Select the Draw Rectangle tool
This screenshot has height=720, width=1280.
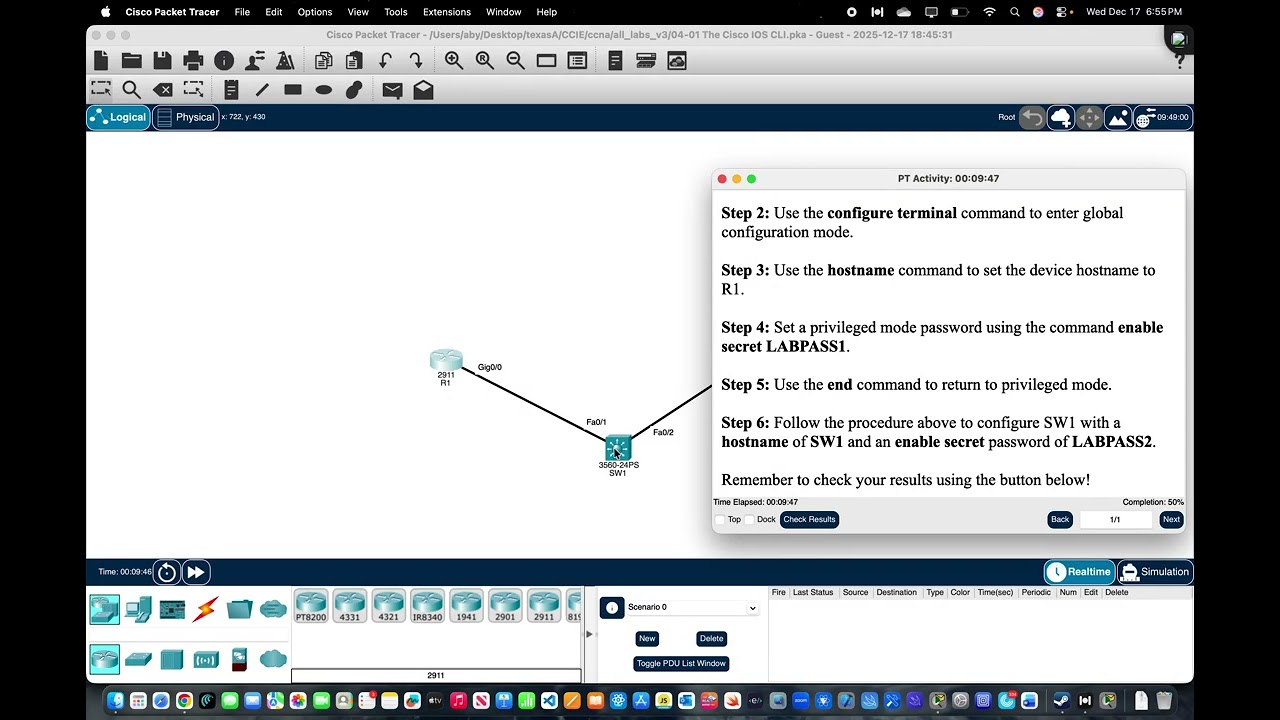coord(293,90)
